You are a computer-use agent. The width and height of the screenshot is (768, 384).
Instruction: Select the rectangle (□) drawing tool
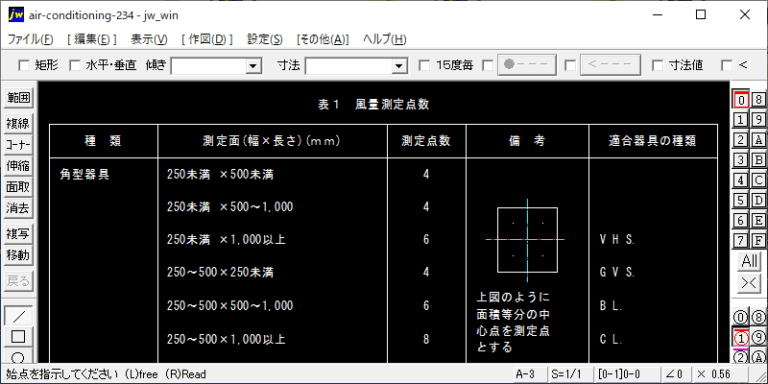click(x=18, y=336)
